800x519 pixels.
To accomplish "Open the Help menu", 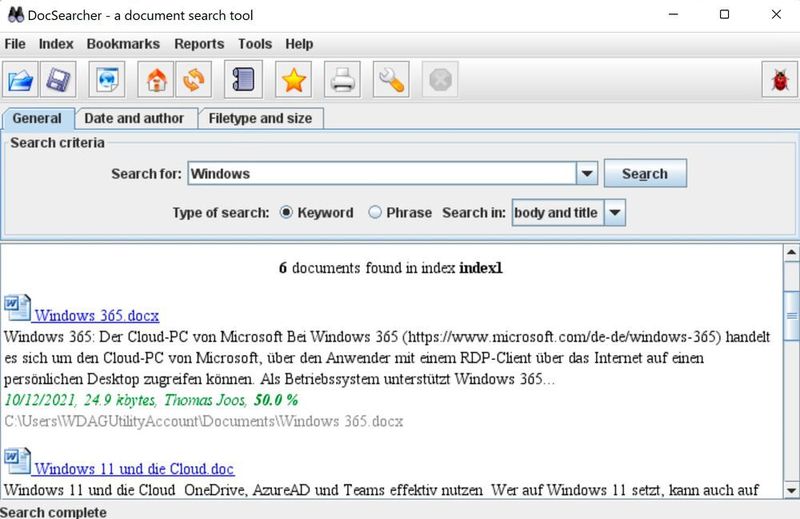I will pyautogui.click(x=299, y=44).
